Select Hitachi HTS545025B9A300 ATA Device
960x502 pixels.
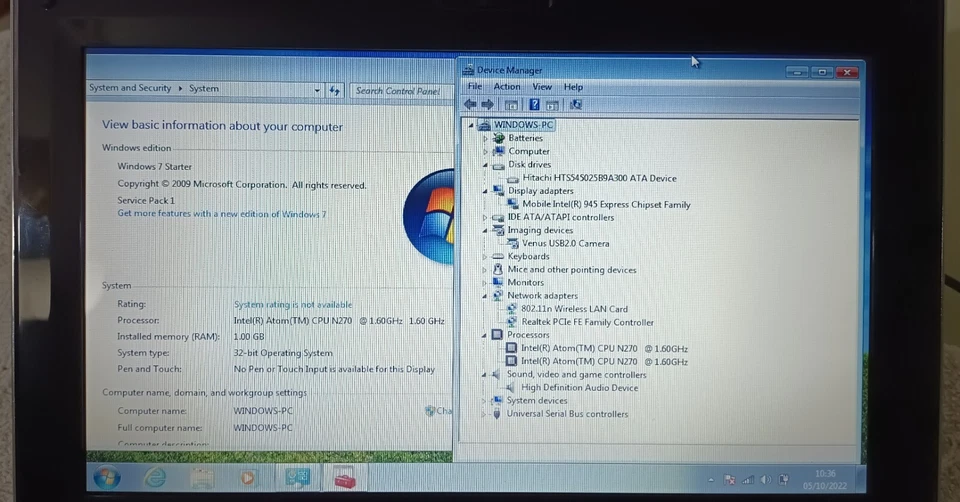pos(599,178)
